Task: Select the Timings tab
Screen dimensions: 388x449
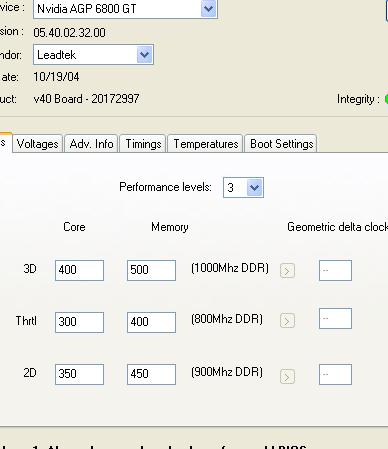Action: tap(143, 144)
